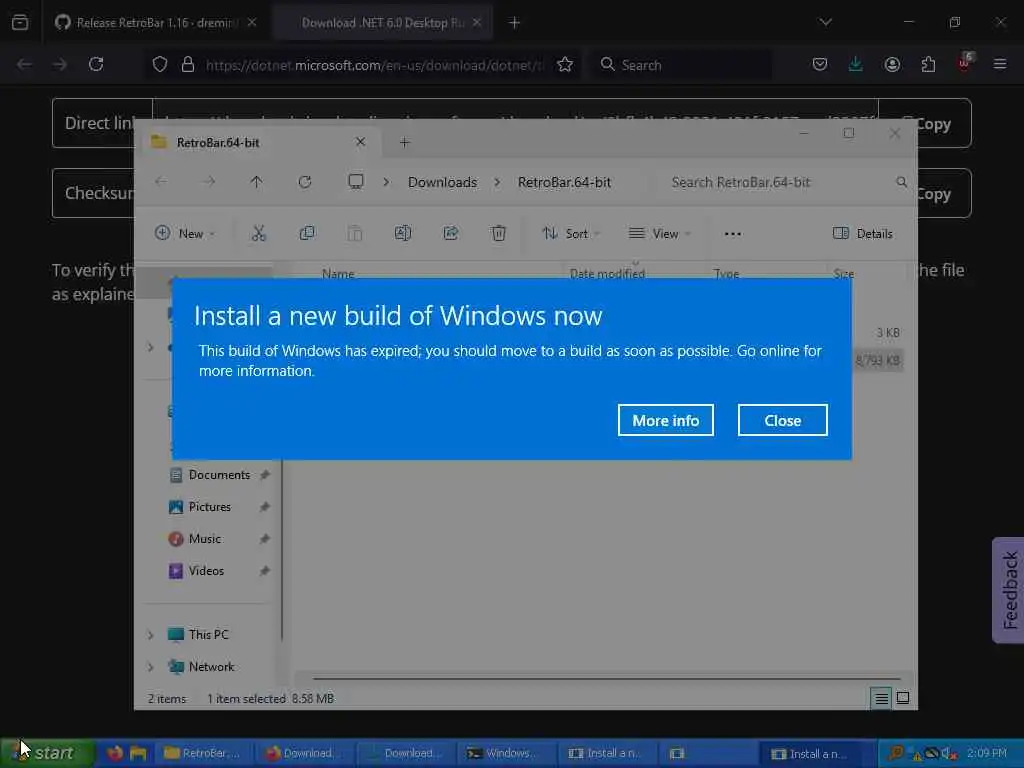Open the Sort dropdown in Explorer
Screen dimensions: 1024x768
571,233
